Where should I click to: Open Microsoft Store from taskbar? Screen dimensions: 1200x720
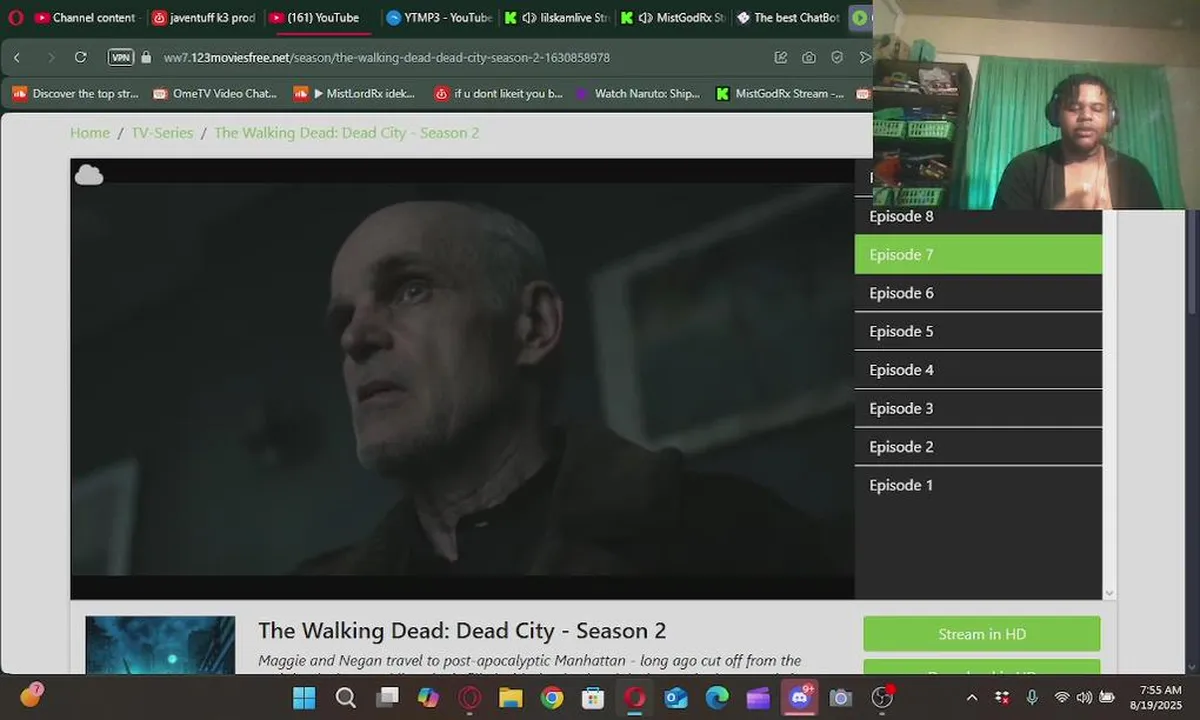pos(593,697)
